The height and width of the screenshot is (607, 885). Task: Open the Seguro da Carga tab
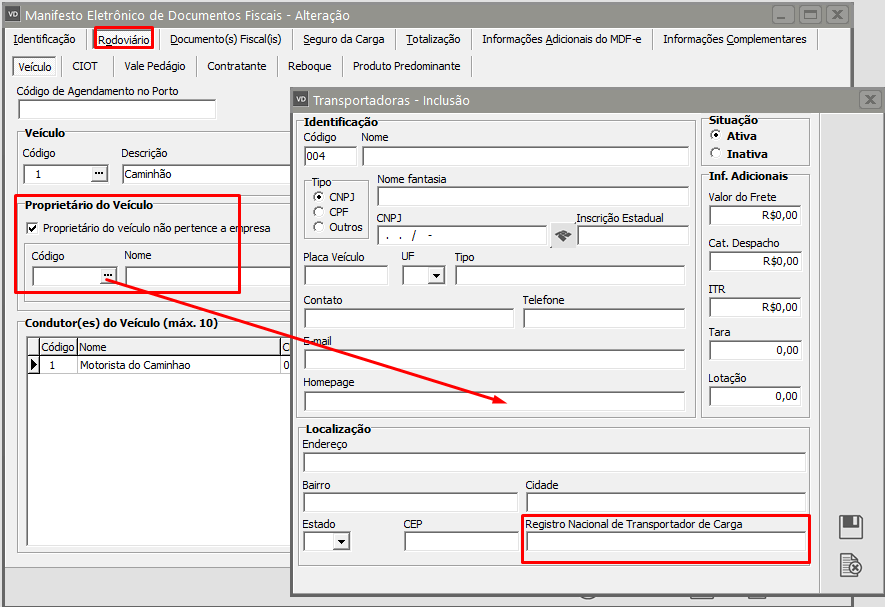pyautogui.click(x=341, y=39)
